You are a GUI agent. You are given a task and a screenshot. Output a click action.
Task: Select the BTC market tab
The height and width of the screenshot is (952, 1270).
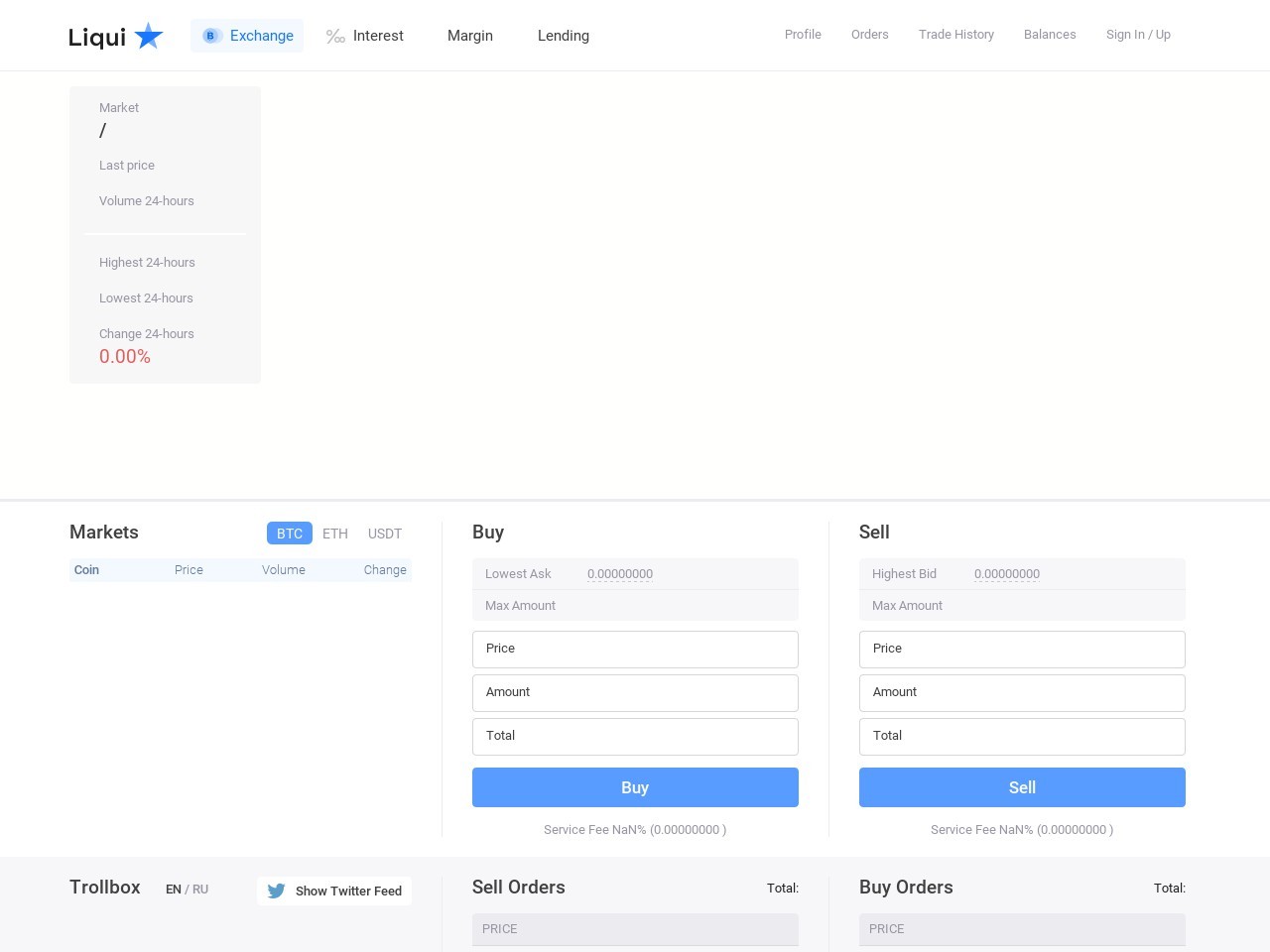[x=290, y=534]
